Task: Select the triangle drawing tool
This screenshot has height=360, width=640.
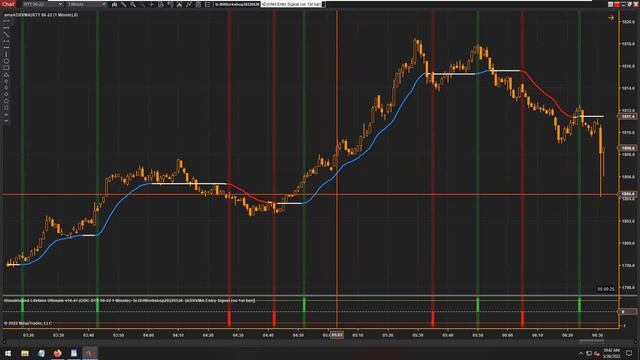Action: coord(6,74)
